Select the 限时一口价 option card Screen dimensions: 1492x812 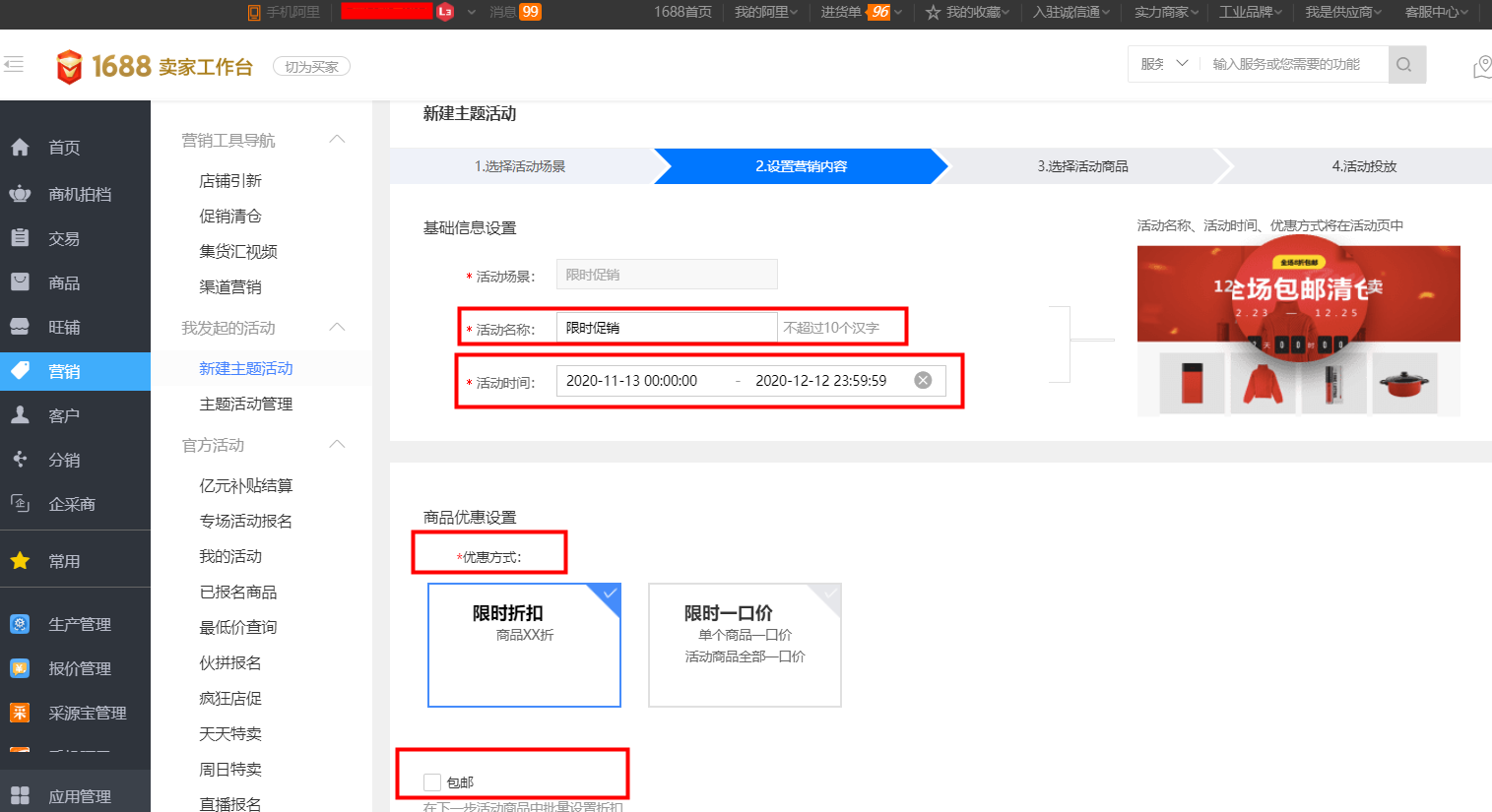click(x=745, y=646)
